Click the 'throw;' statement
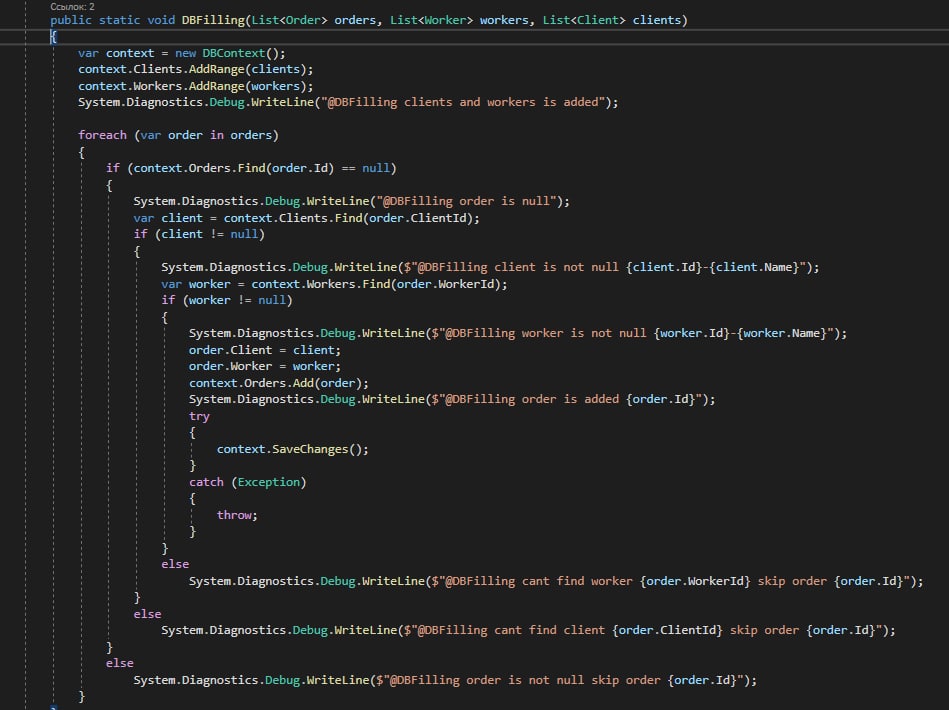 [237, 515]
